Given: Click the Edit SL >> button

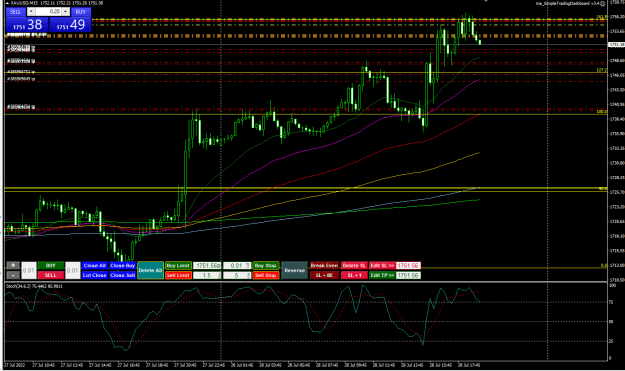Looking at the screenshot, I should pyautogui.click(x=382, y=265).
